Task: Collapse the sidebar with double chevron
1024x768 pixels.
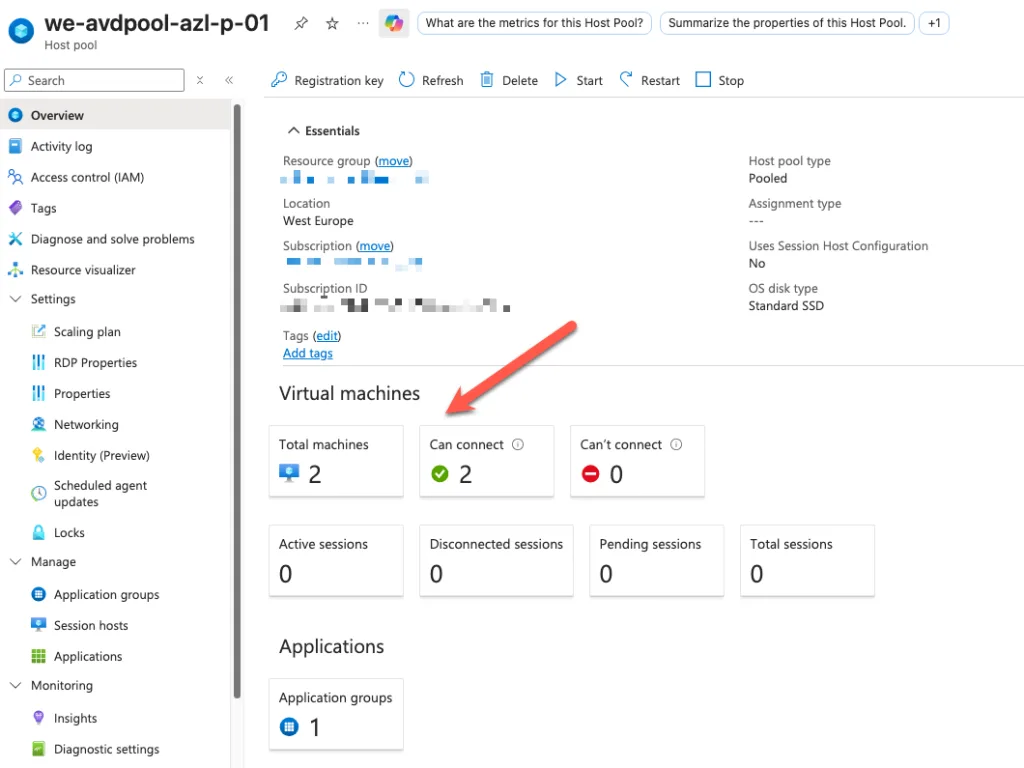Action: pyautogui.click(x=229, y=80)
